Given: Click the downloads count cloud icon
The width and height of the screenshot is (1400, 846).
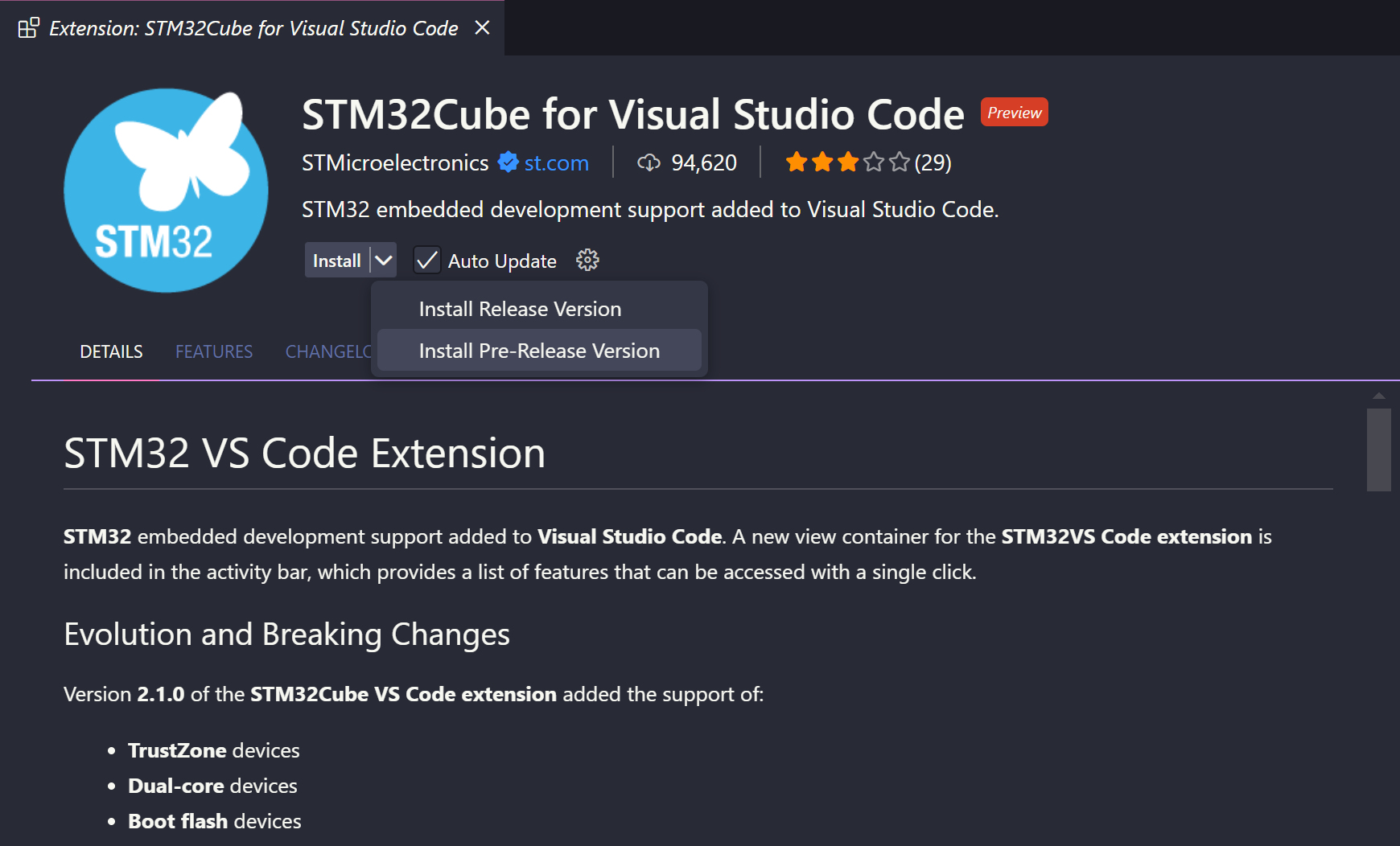Looking at the screenshot, I should coord(649,162).
